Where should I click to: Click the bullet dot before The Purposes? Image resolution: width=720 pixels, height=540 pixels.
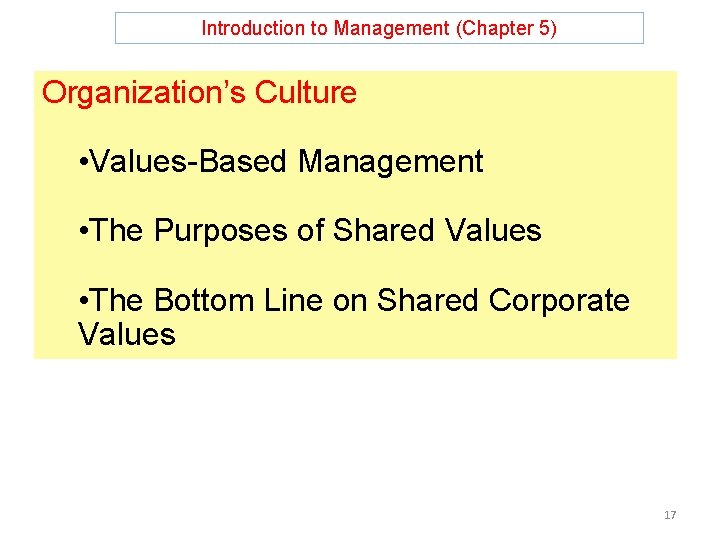83,231
